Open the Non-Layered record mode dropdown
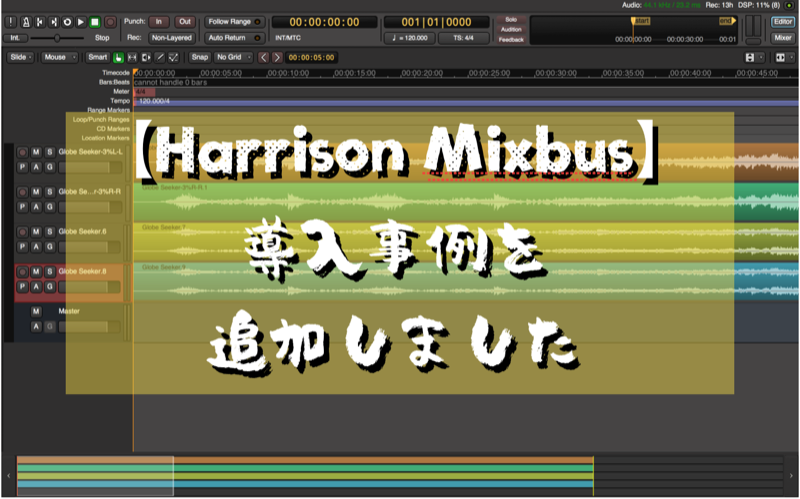The width and height of the screenshot is (800, 499). coord(172,38)
